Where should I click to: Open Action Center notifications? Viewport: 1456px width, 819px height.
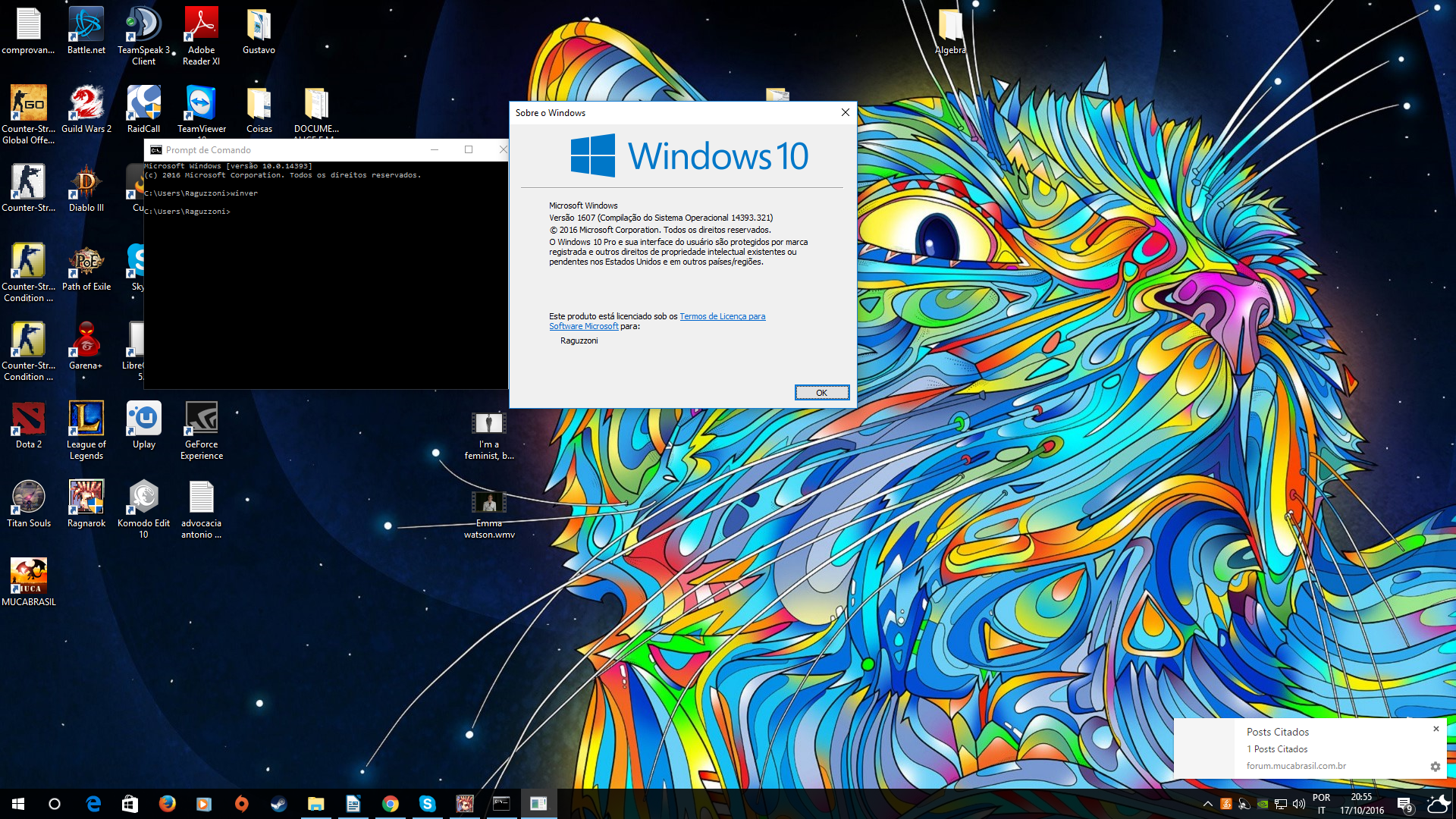click(x=1404, y=804)
